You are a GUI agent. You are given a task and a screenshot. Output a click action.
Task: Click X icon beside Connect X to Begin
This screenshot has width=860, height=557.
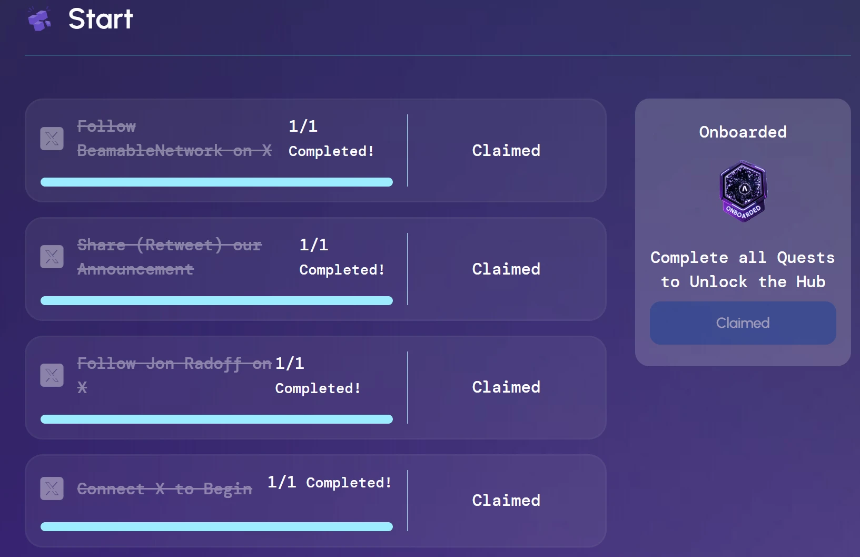click(52, 489)
